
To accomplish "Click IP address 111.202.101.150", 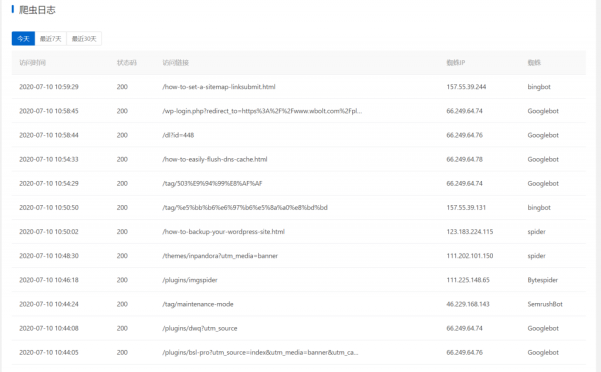I will [470, 256].
